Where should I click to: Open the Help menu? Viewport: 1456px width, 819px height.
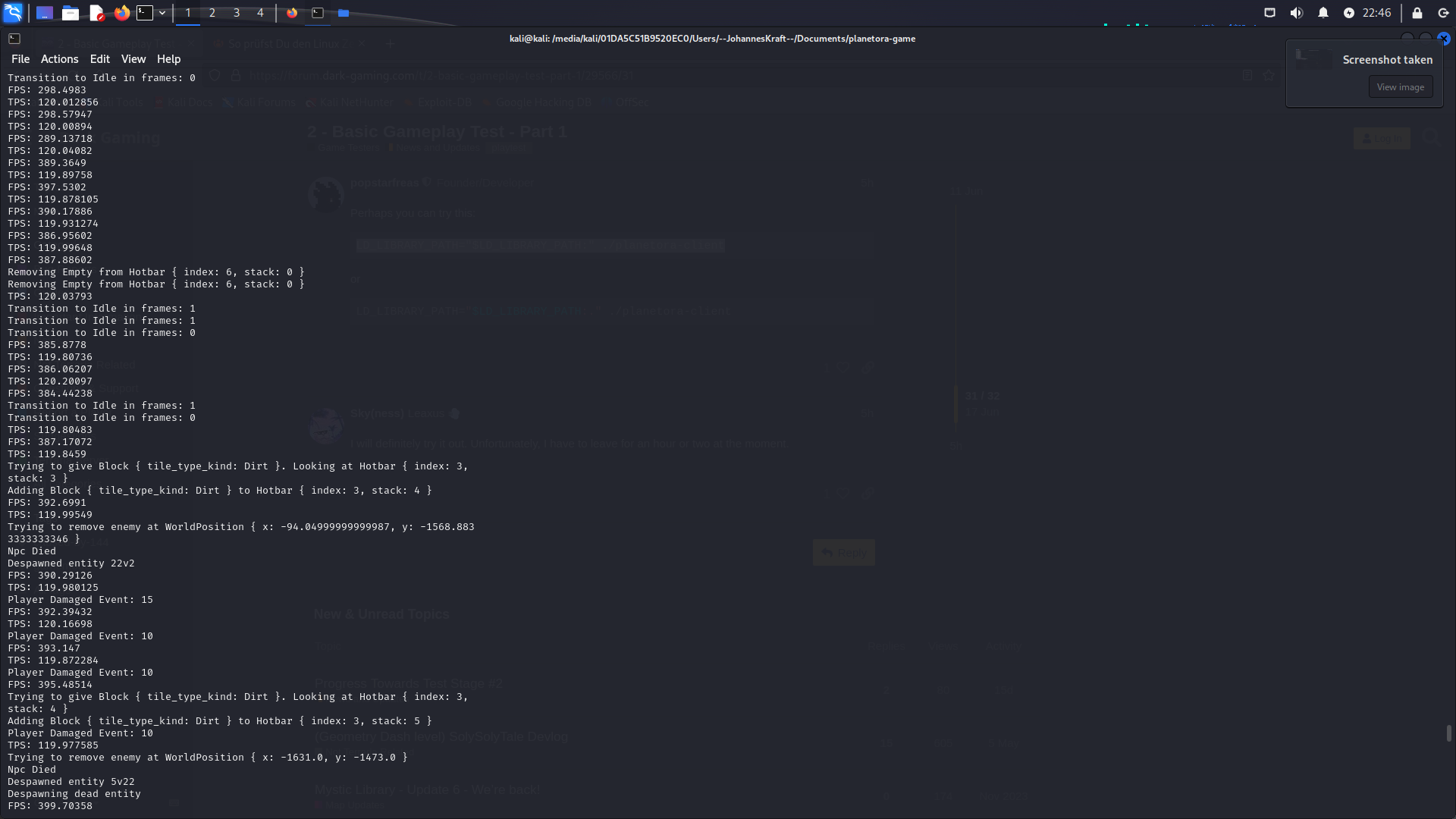[168, 59]
